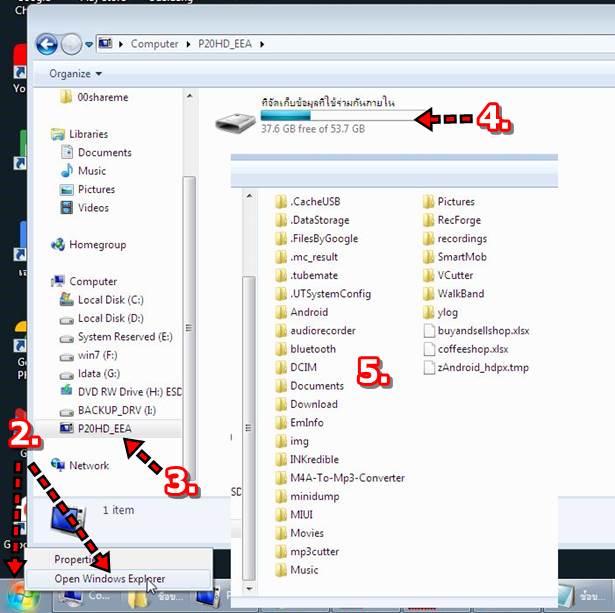Select the buyandsellshop.xlsx file icon
This screenshot has height=613, width=615.
point(429,331)
